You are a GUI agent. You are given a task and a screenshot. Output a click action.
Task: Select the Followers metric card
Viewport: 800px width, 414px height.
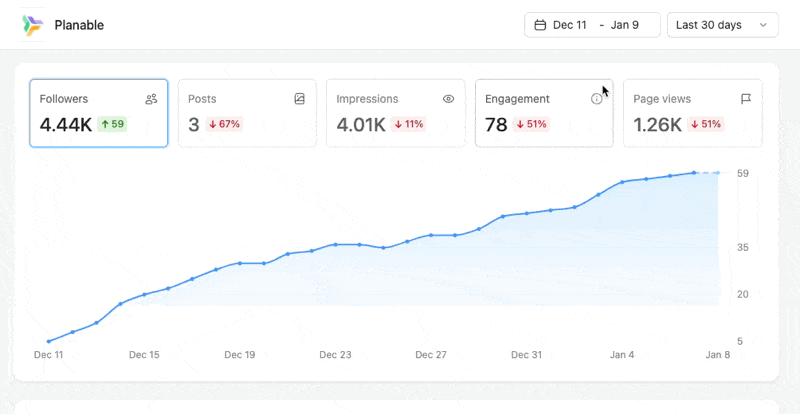[98, 113]
